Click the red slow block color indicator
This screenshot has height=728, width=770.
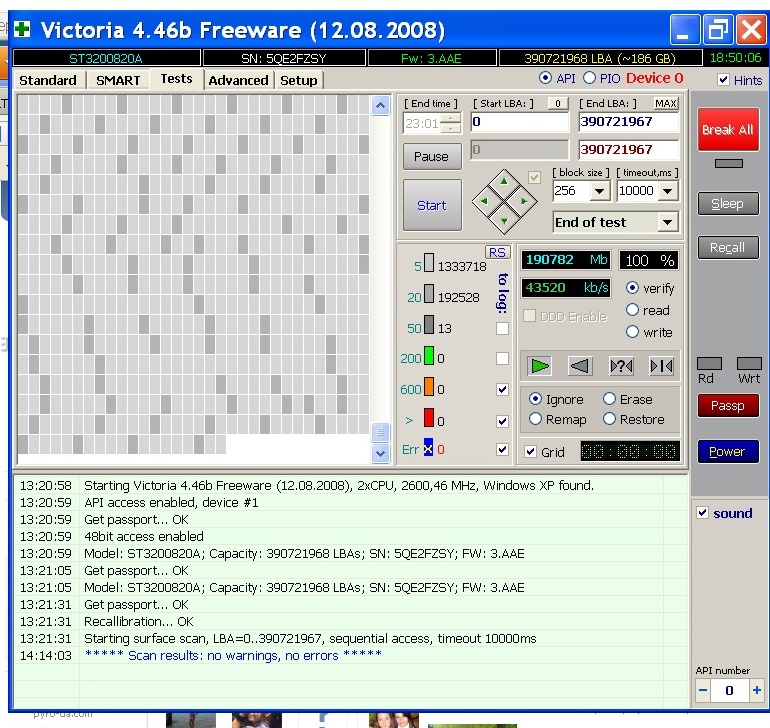click(x=429, y=418)
